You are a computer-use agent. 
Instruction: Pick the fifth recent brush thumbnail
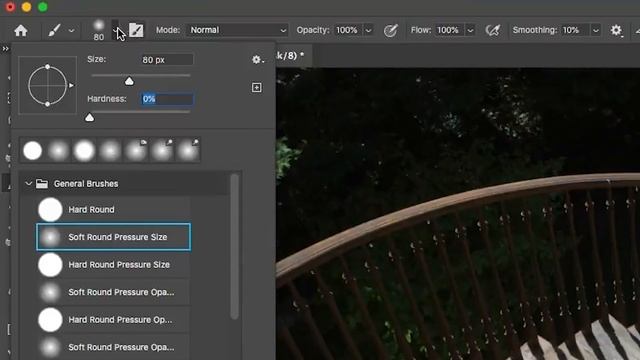136,150
